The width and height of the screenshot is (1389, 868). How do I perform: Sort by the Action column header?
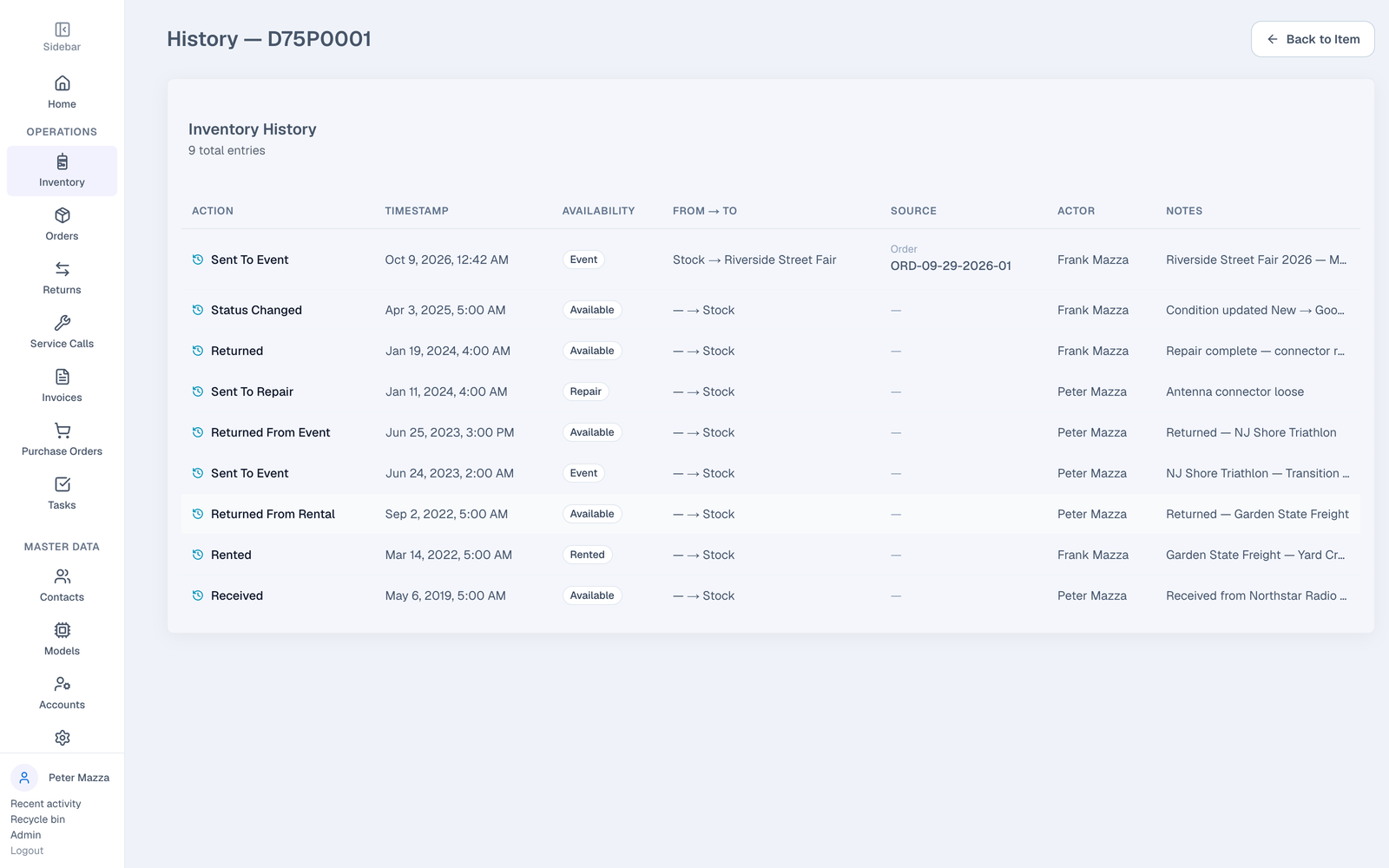coord(213,211)
